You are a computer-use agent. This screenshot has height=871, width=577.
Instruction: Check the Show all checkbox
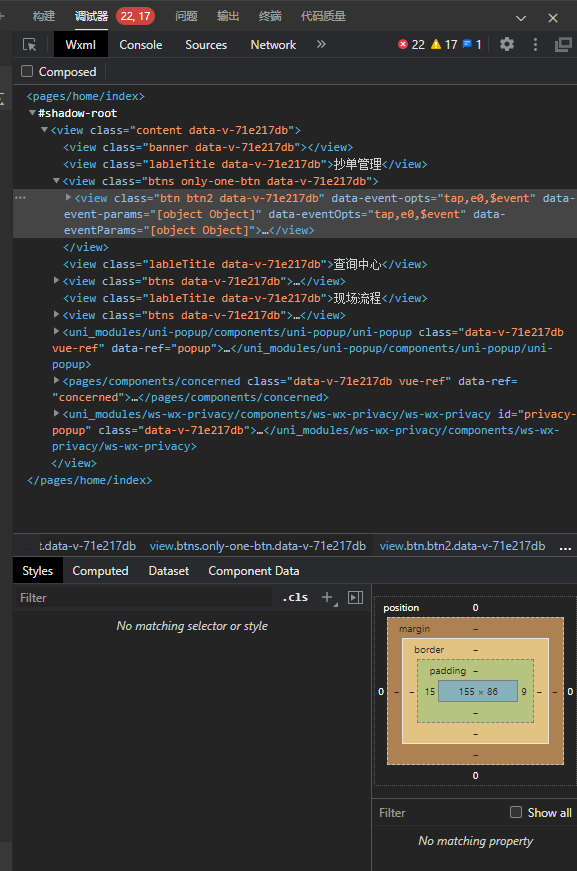516,812
